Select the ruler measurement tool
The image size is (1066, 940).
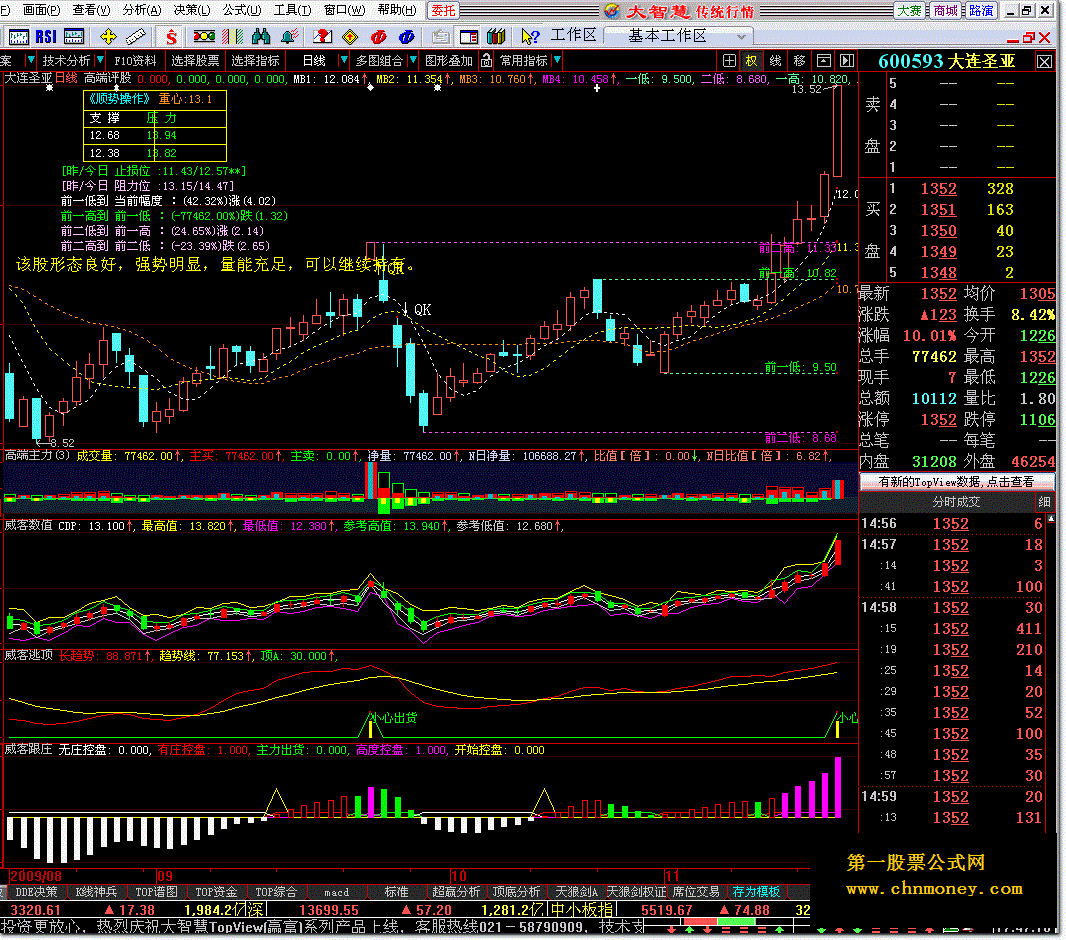(136, 37)
